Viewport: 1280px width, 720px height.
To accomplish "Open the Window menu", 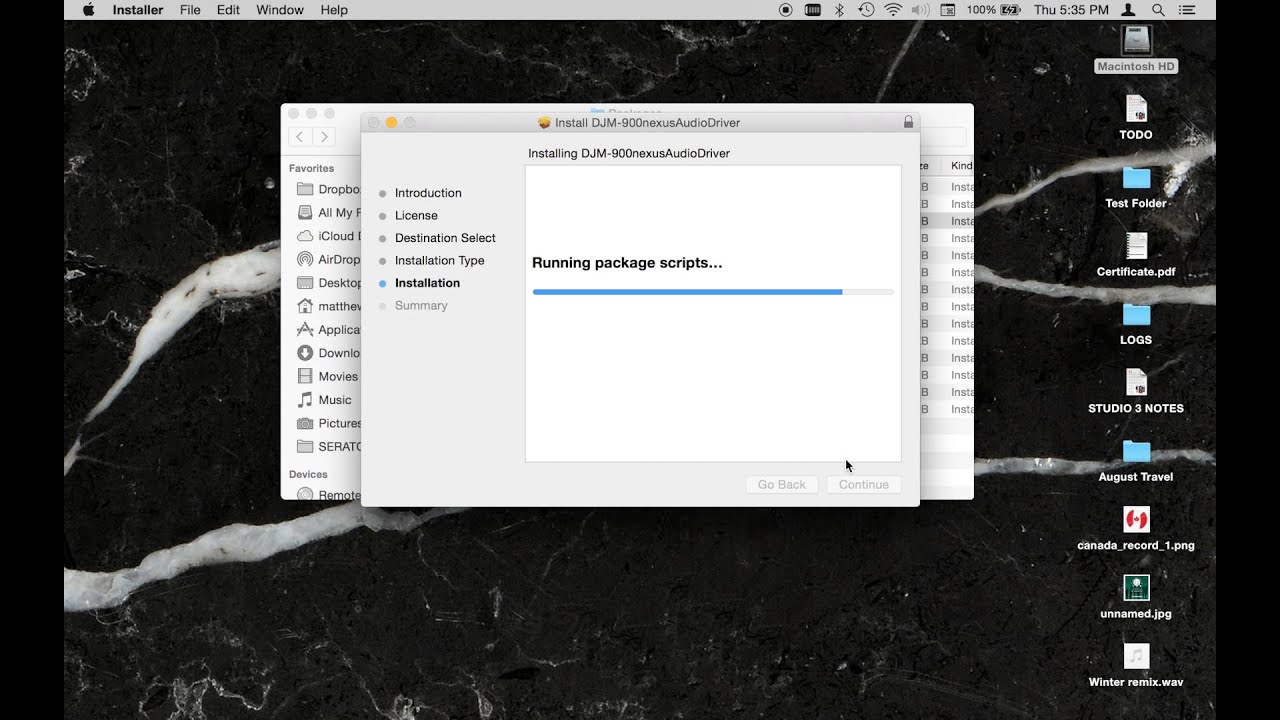I will pos(280,10).
